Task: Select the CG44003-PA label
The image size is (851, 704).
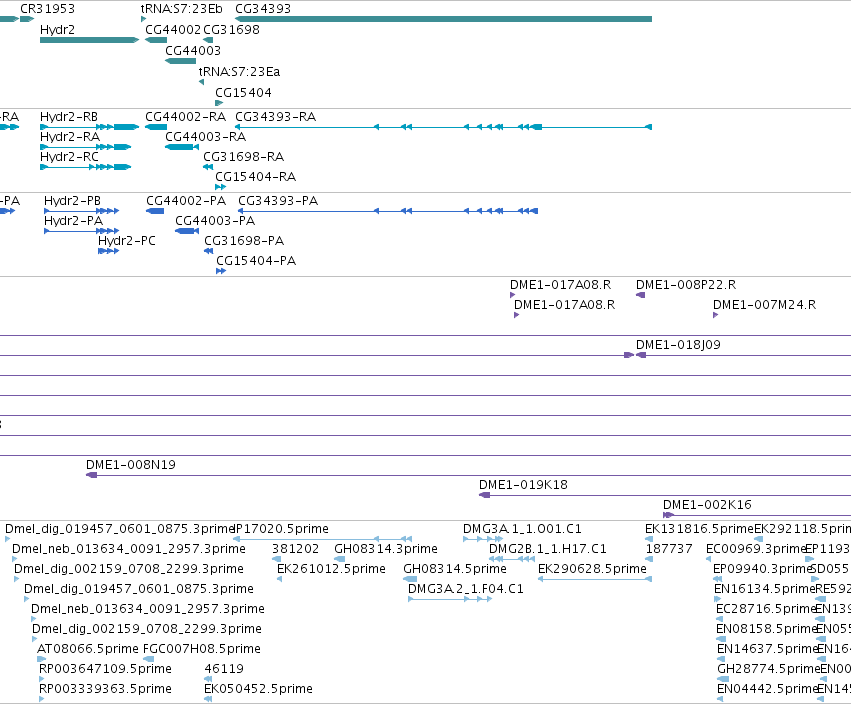Action: (x=215, y=221)
